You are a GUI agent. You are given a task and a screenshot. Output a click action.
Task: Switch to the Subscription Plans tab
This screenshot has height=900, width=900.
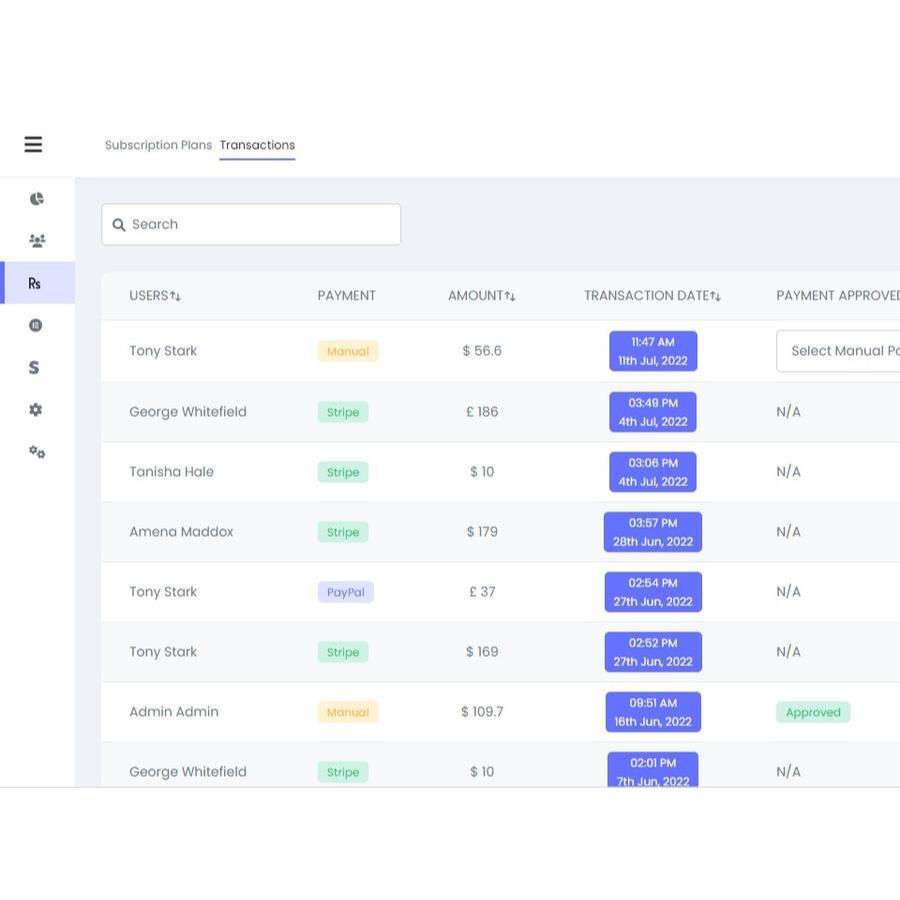point(158,145)
